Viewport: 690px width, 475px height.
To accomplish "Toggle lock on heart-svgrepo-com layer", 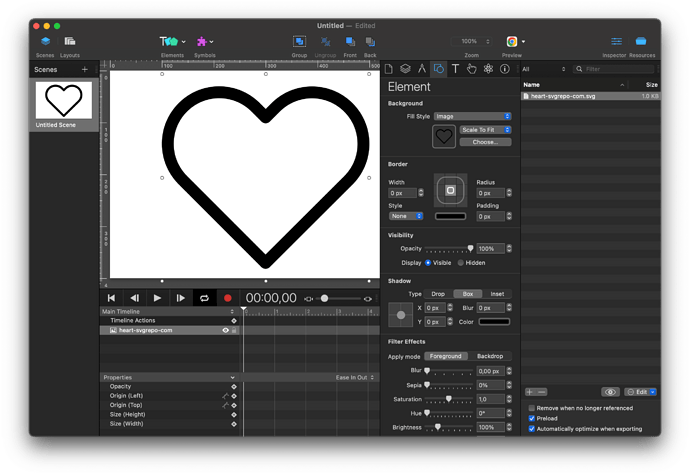I will pos(234,330).
